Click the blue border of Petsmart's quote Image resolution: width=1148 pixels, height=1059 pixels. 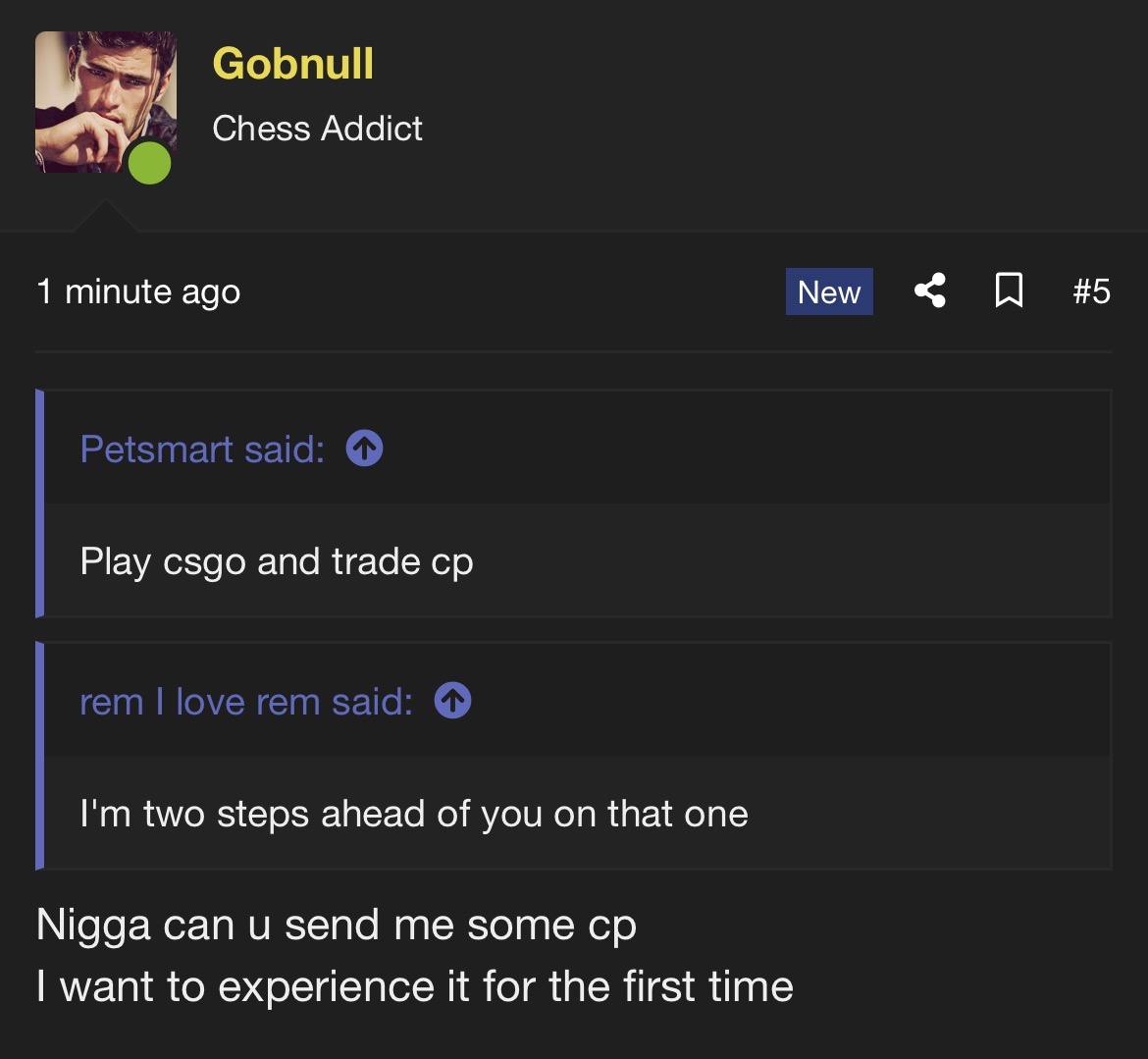40,503
